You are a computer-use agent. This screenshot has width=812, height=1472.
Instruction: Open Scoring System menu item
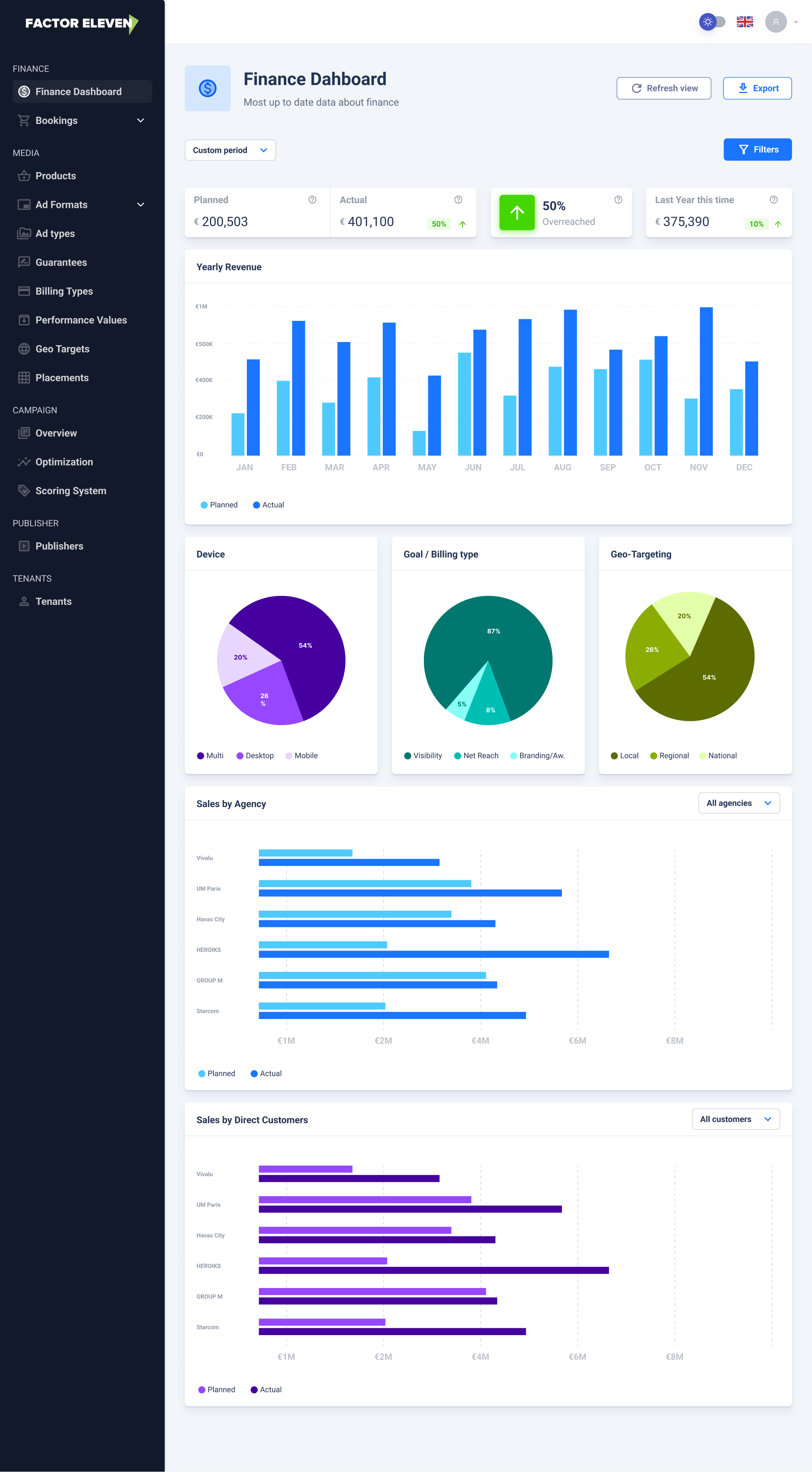[82, 491]
